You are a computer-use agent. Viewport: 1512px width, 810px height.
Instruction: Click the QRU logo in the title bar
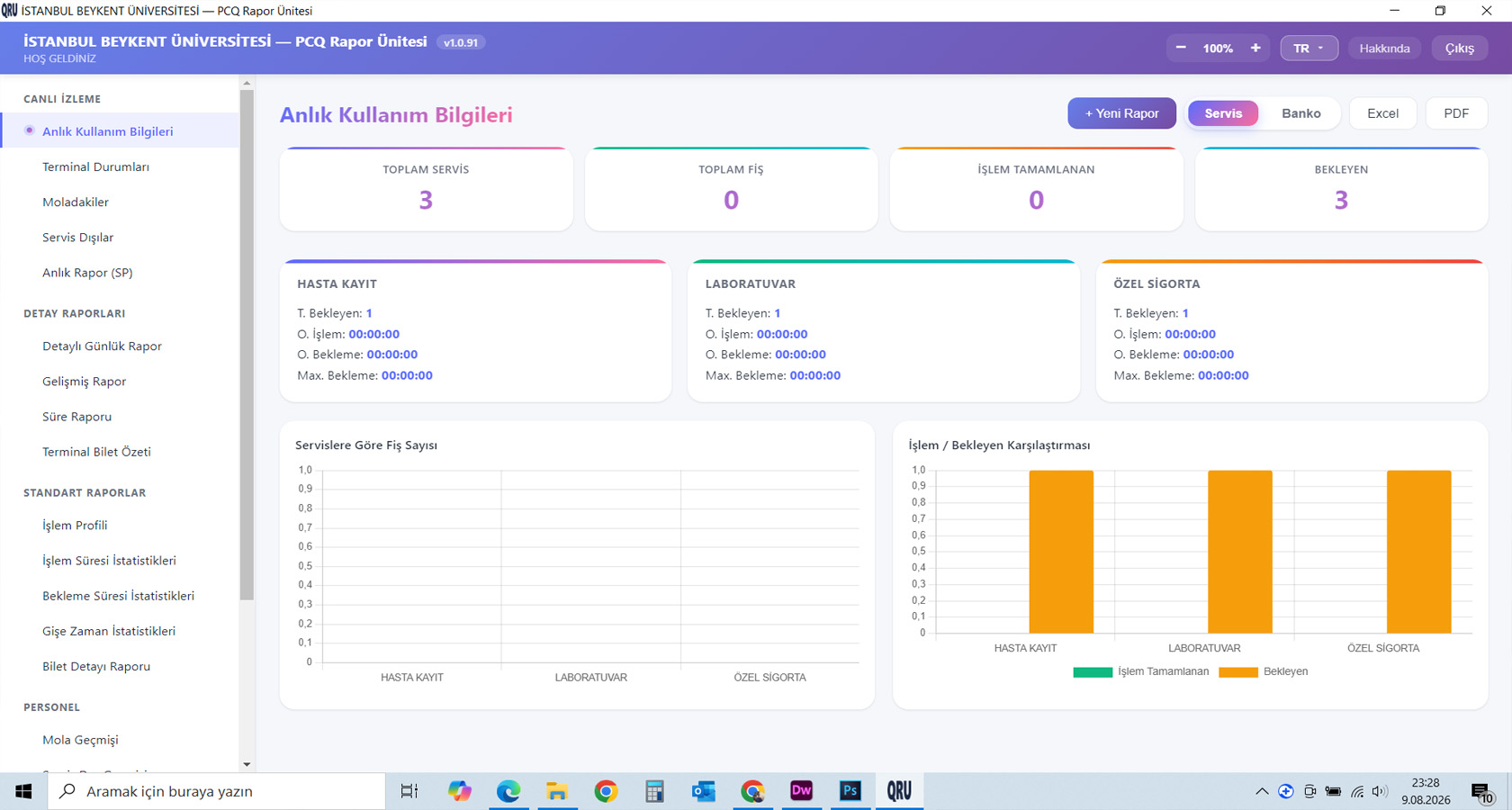click(9, 11)
